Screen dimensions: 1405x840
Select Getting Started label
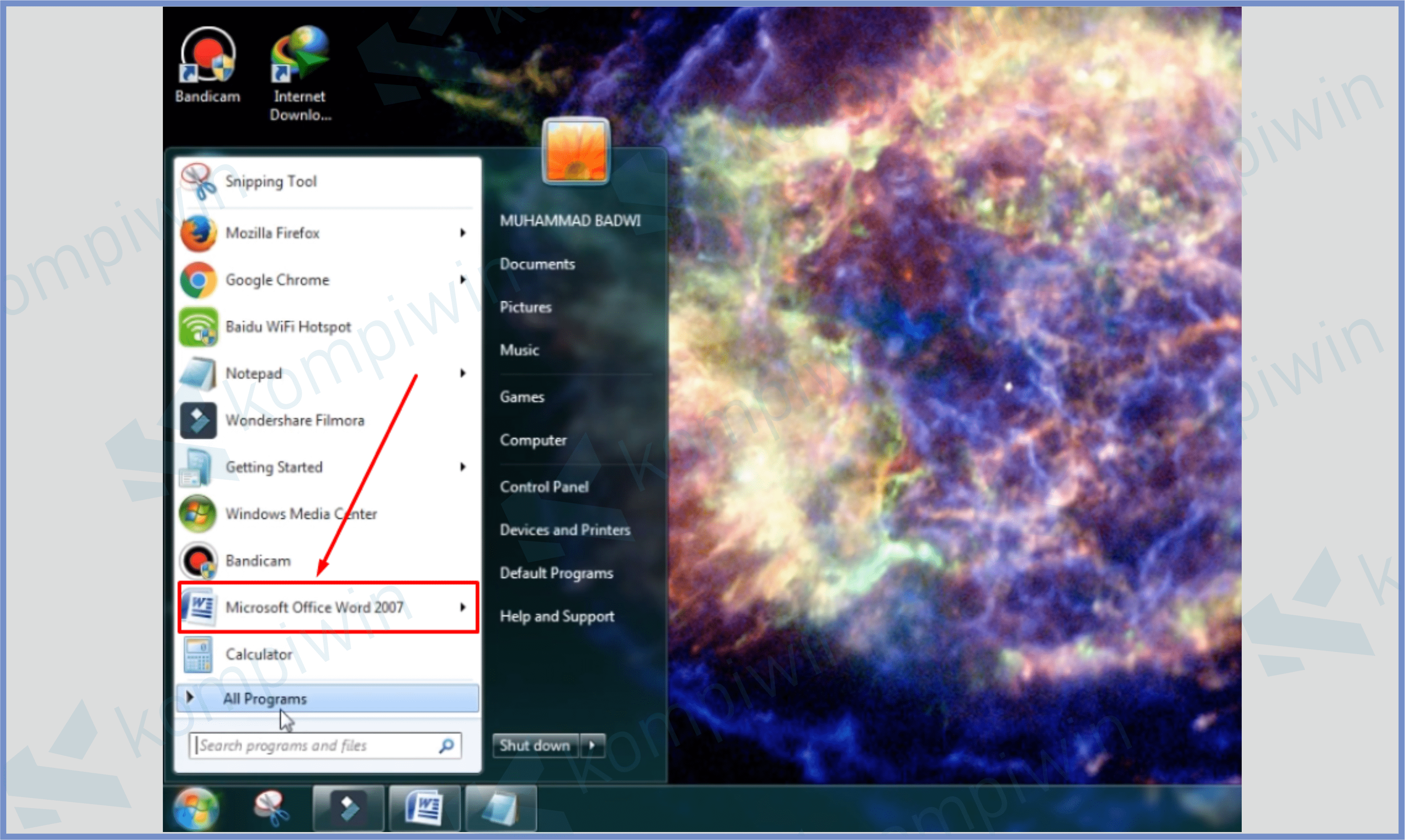click(274, 467)
